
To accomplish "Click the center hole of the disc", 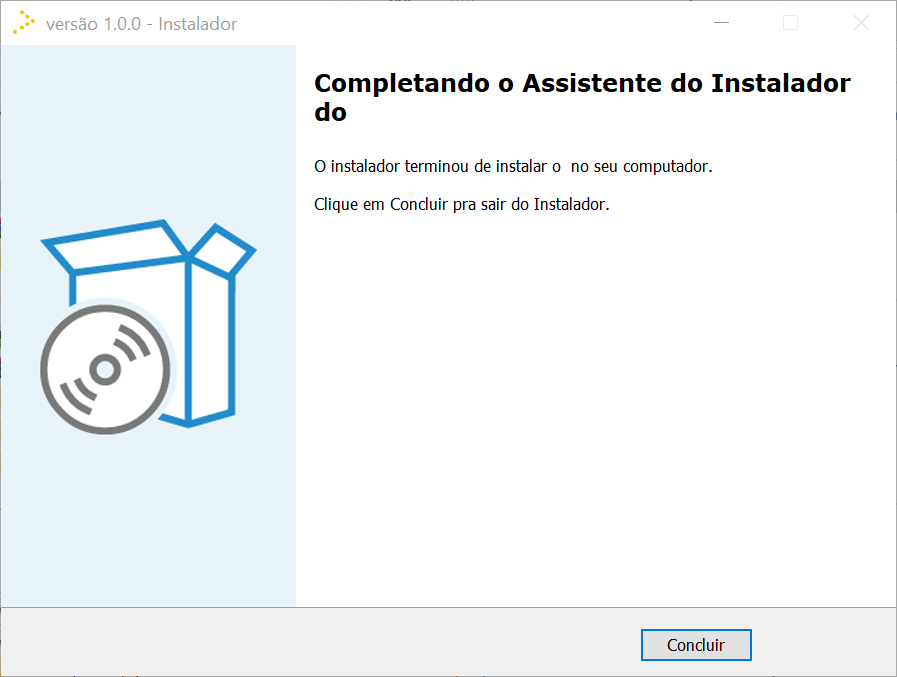I will [105, 369].
